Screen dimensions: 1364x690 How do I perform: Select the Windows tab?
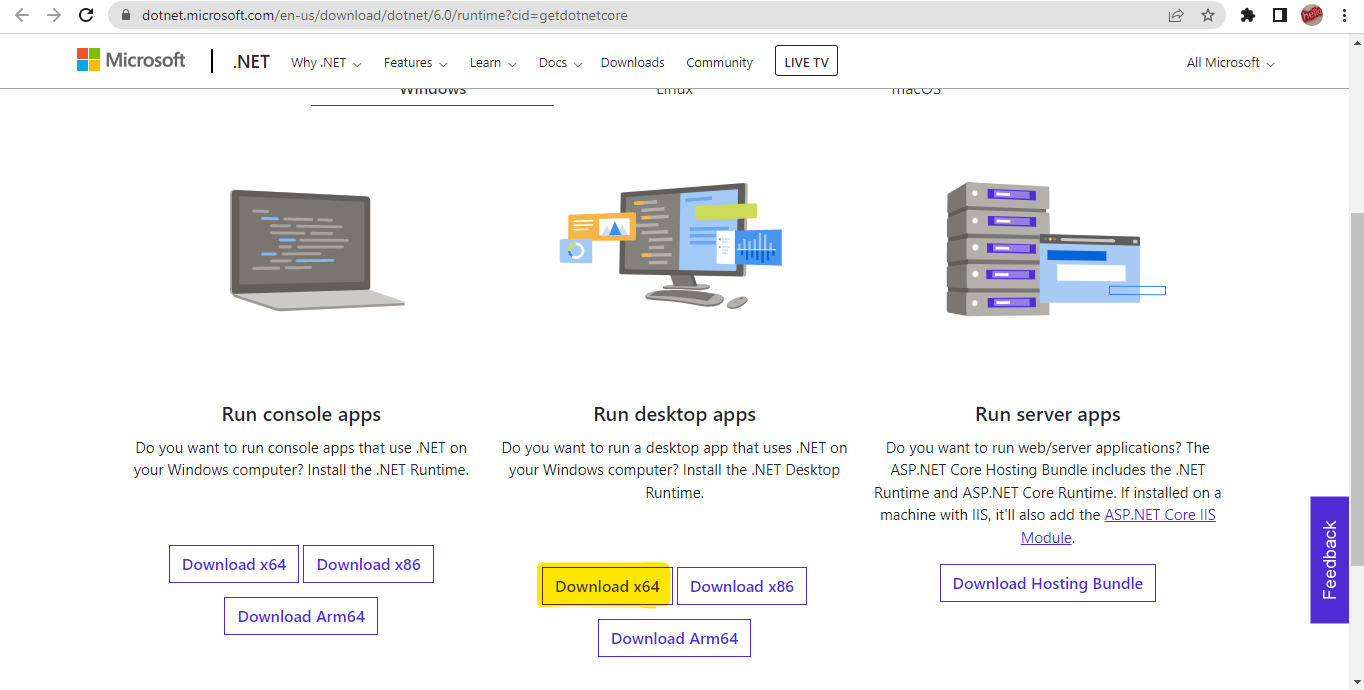(x=432, y=93)
